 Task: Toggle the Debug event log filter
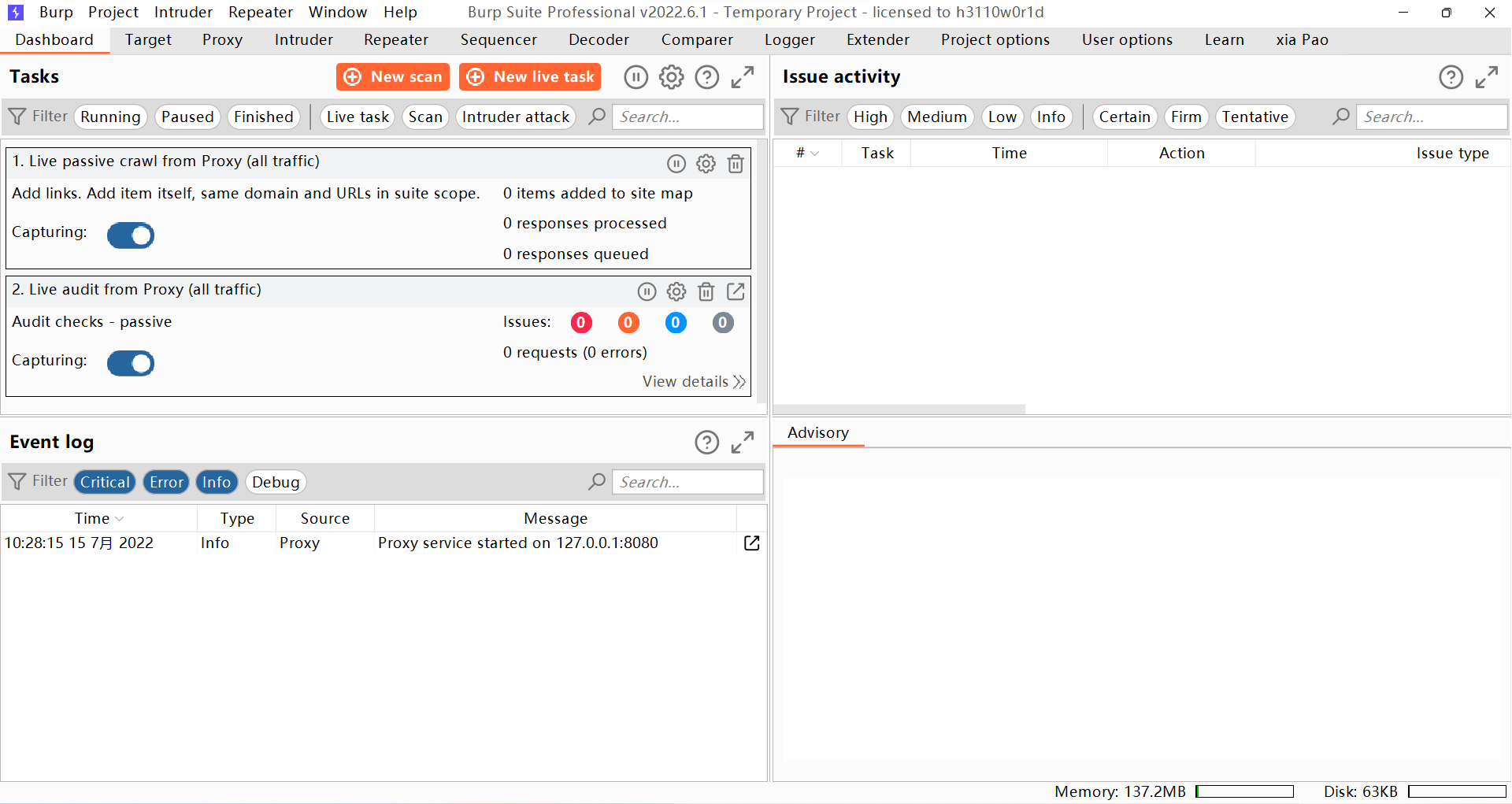pos(276,482)
